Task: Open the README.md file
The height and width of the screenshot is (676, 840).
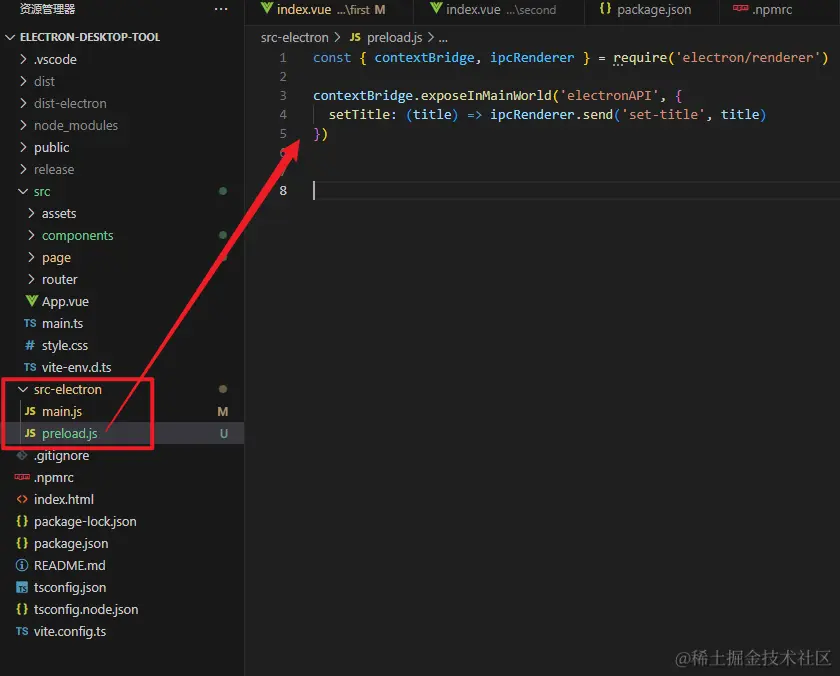Action: 70,565
